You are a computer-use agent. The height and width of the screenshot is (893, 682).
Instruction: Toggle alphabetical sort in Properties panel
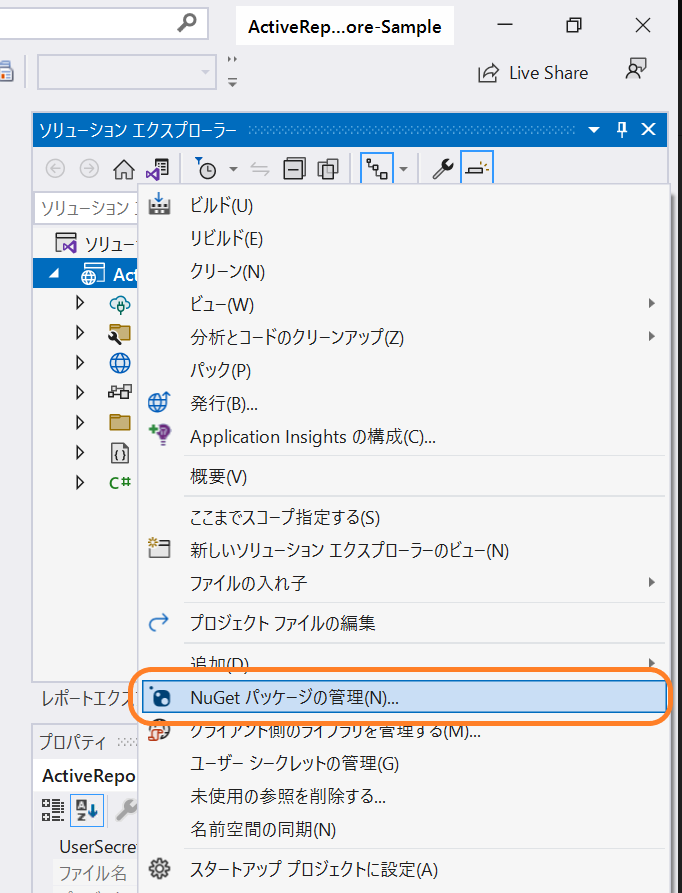click(x=87, y=810)
